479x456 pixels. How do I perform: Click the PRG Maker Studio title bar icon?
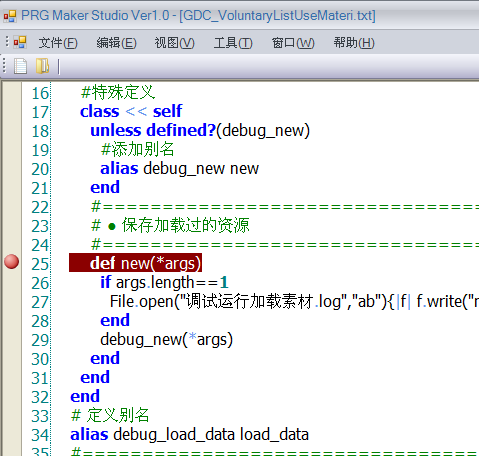click(x=10, y=16)
